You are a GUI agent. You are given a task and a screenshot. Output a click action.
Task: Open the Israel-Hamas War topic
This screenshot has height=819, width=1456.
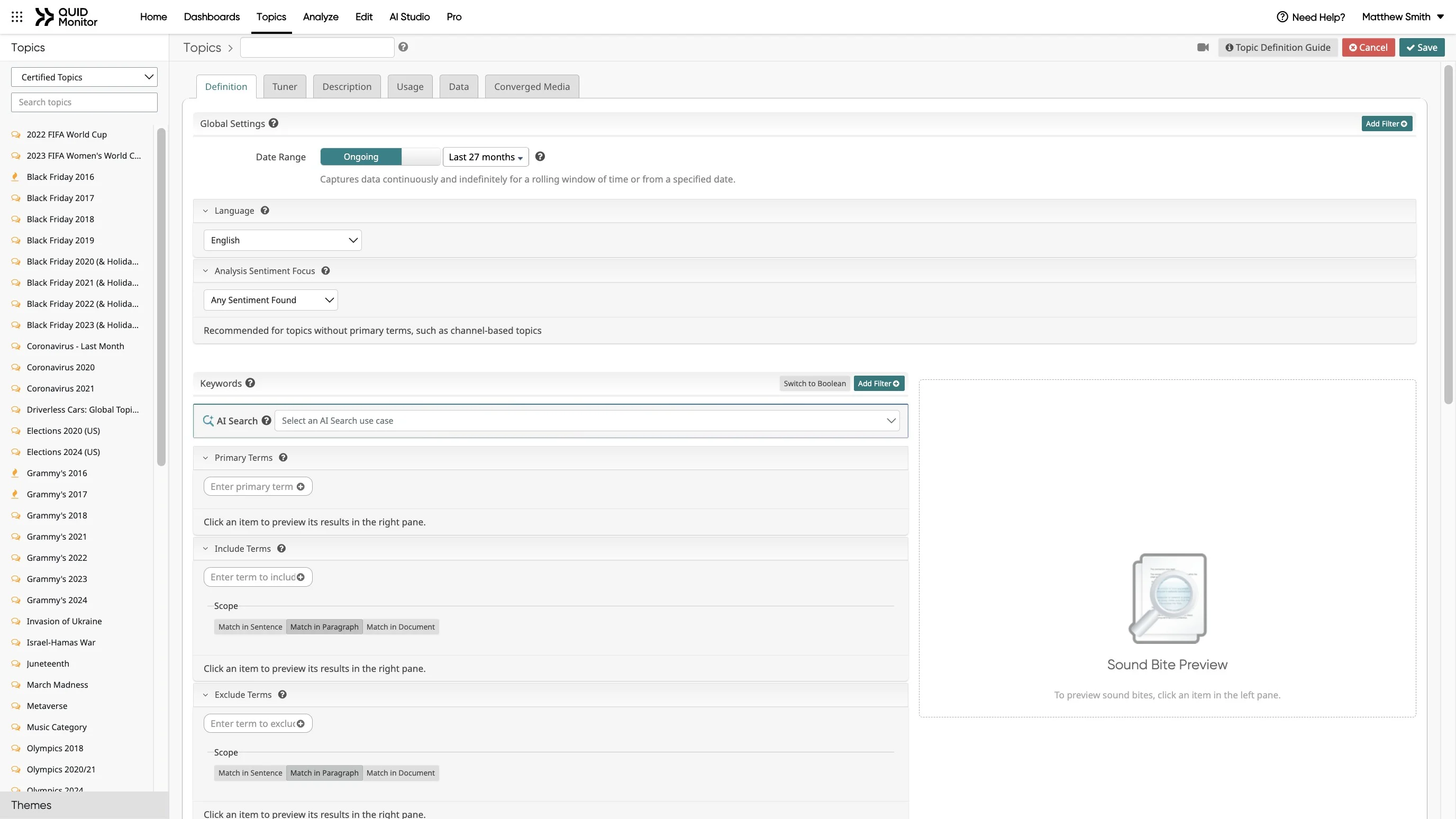point(61,643)
